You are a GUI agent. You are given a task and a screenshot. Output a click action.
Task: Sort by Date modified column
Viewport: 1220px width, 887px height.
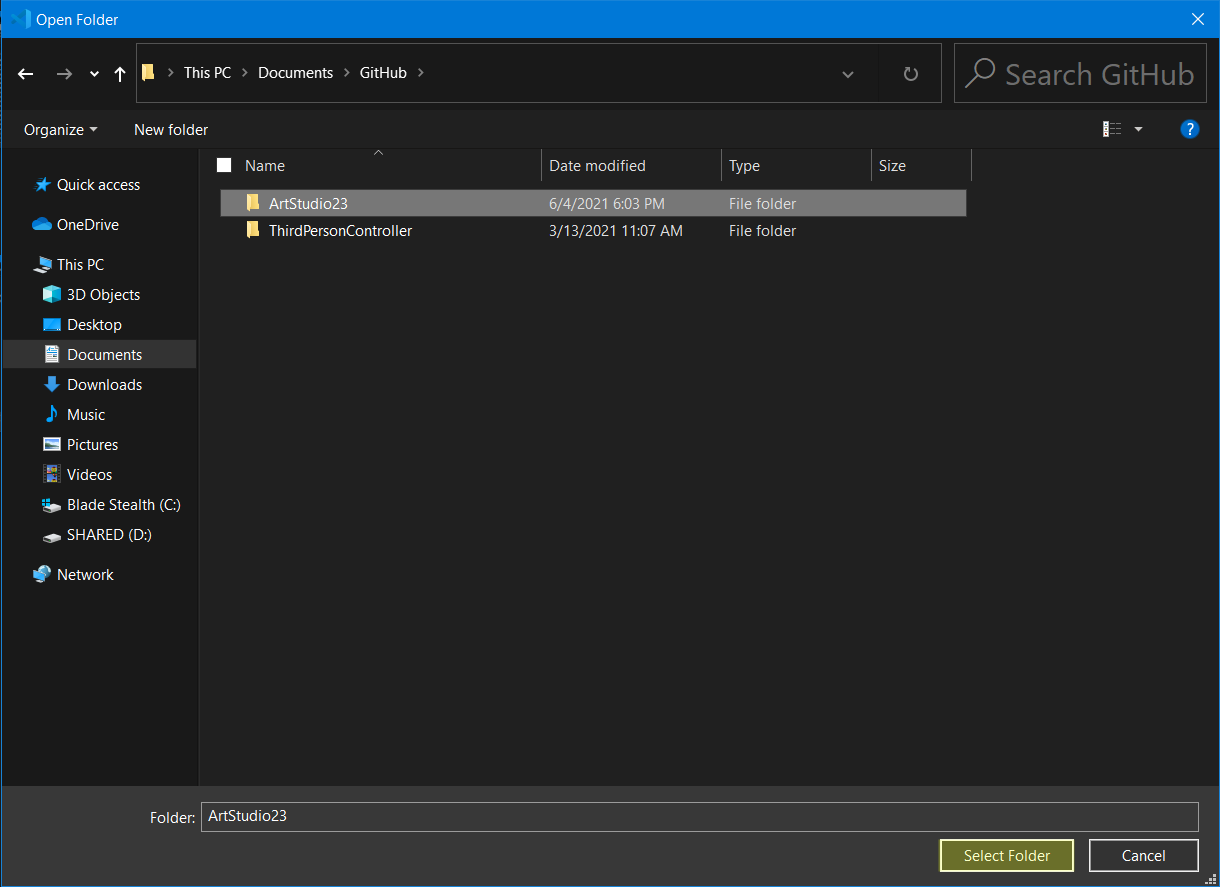coord(597,166)
